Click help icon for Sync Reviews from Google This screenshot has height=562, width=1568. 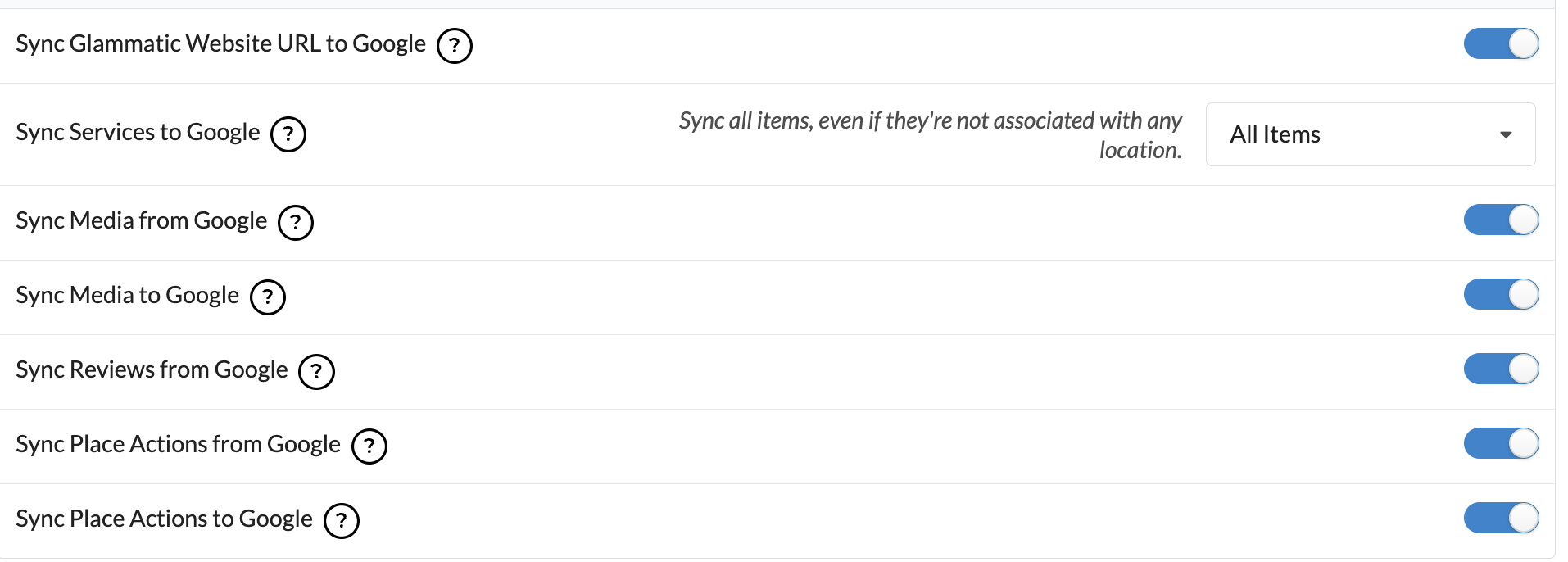pyautogui.click(x=316, y=372)
